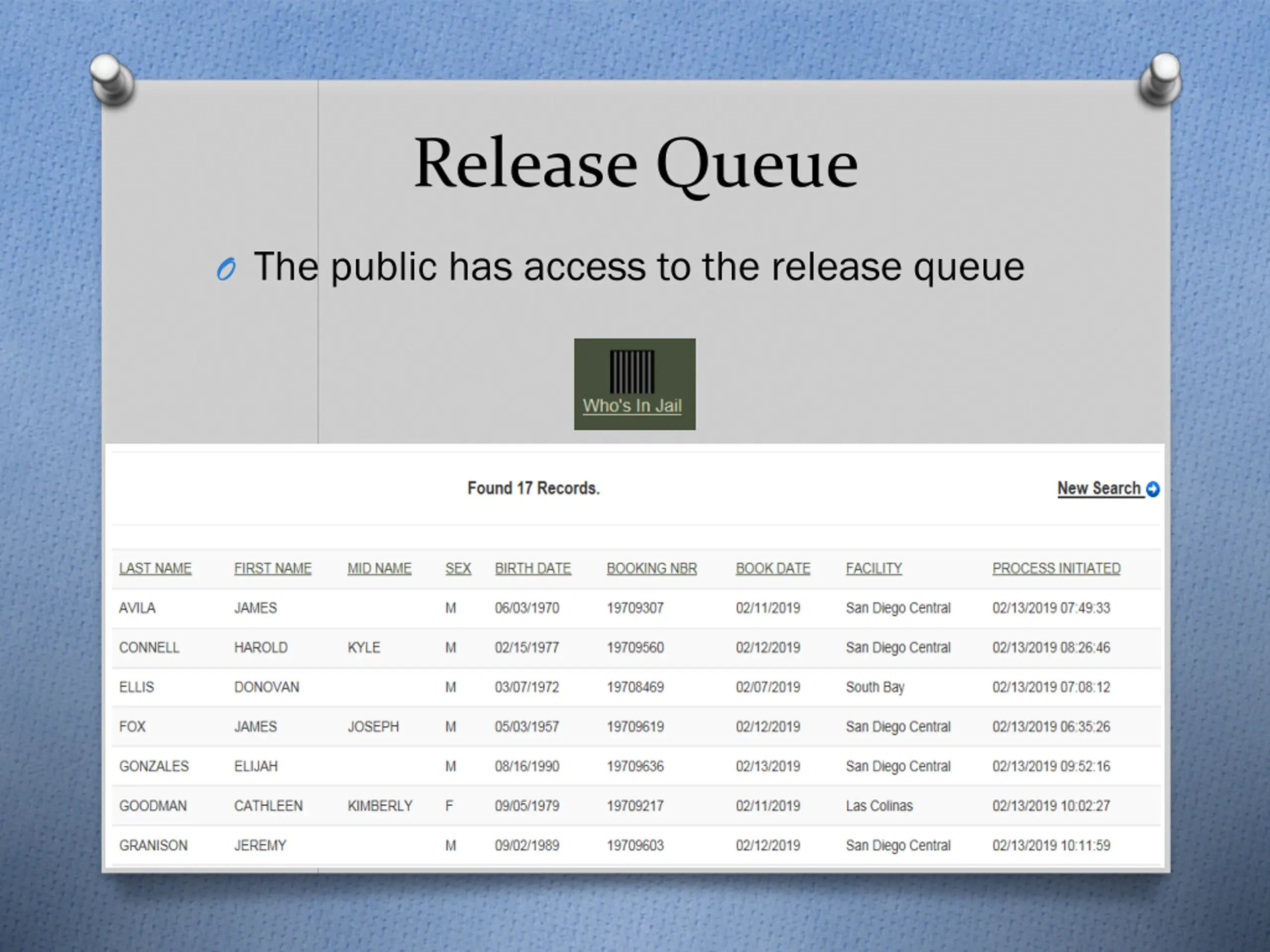Sort by FIRST NAME column header

273,569
